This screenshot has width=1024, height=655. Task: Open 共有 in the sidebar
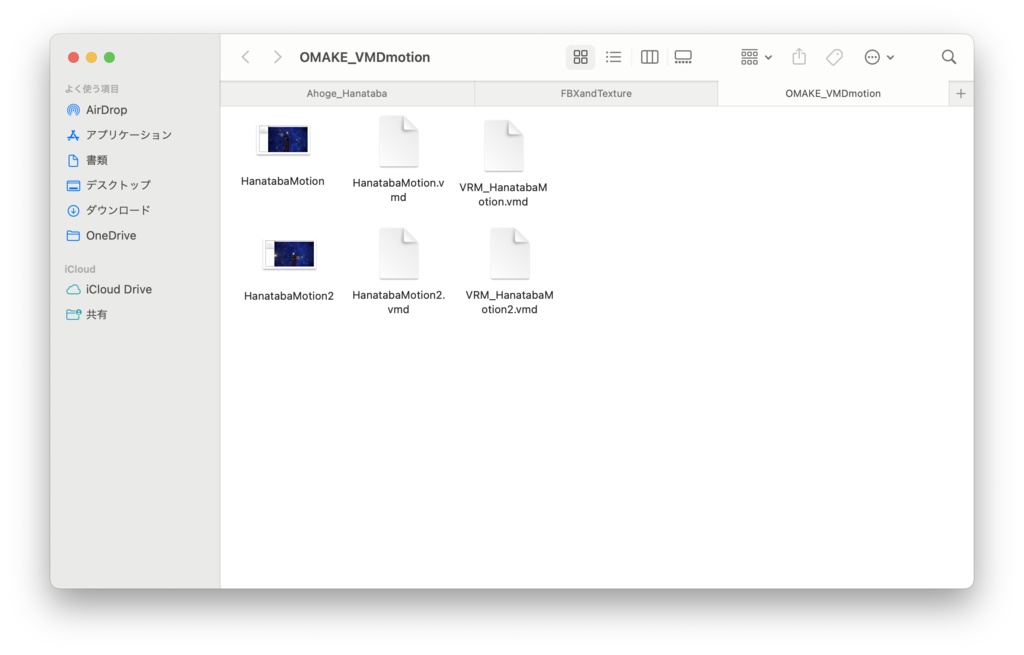(x=96, y=315)
